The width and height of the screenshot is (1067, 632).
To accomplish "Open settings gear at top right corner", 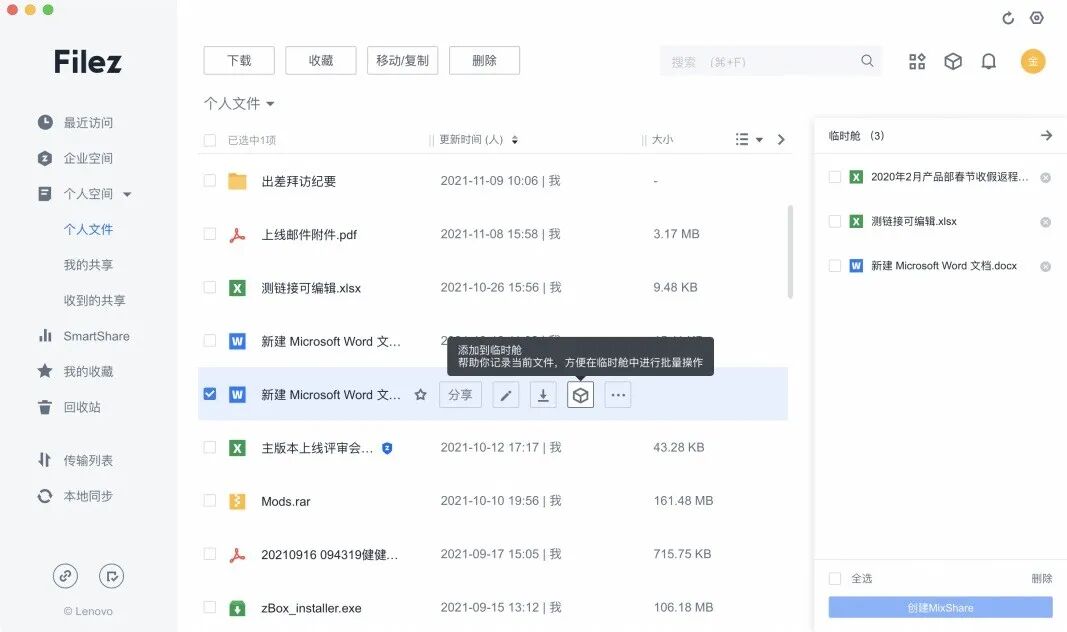I will click(x=1038, y=17).
